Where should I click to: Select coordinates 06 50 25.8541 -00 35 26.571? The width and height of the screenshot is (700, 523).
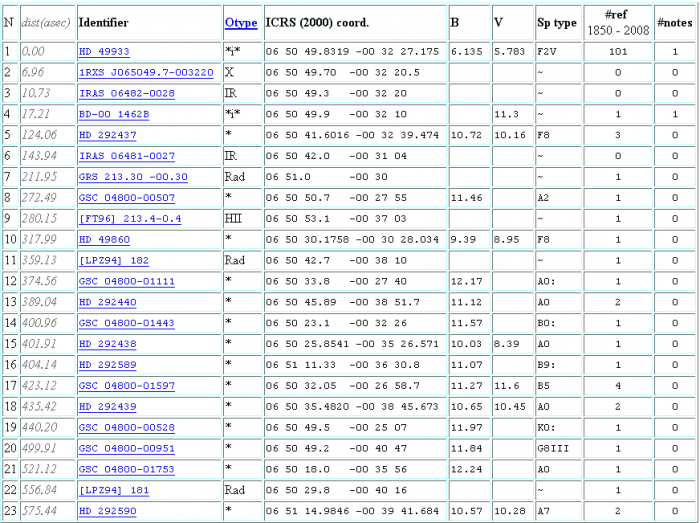(x=352, y=344)
